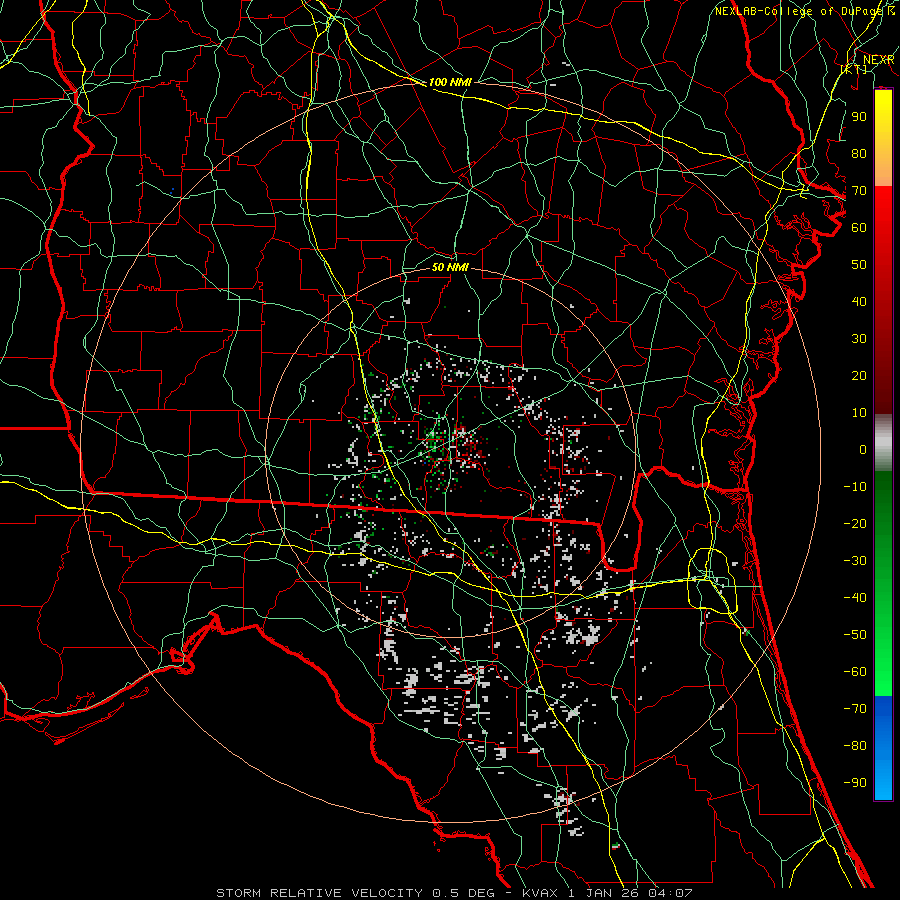The image size is (900, 900).
Task: Click the -30 value on velocity scale
Action: click(x=855, y=561)
